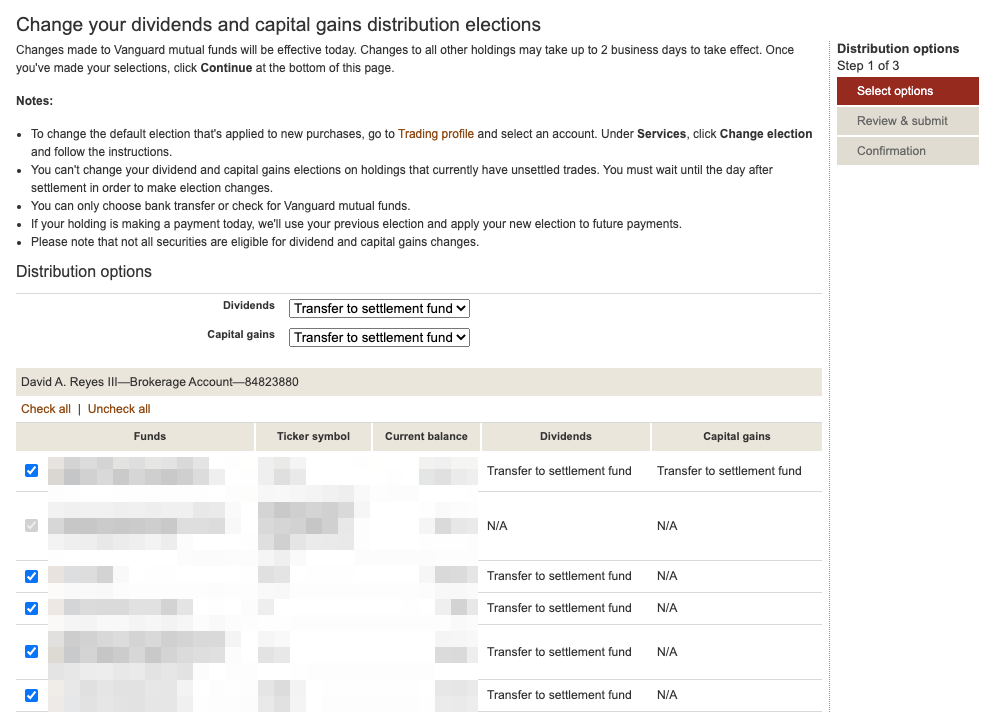Screen dimensions: 998x712
Task: Click the Uncheck all link
Action: (119, 409)
